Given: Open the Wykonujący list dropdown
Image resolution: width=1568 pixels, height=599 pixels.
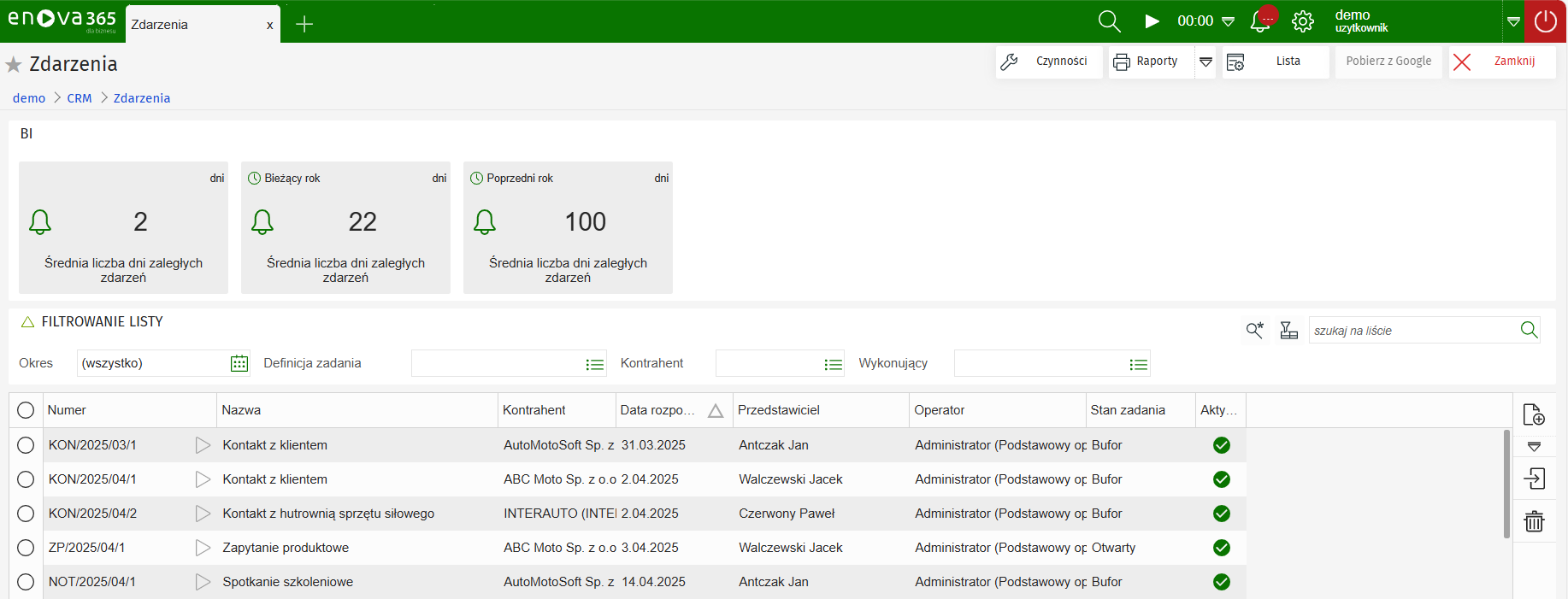Looking at the screenshot, I should click(1138, 365).
